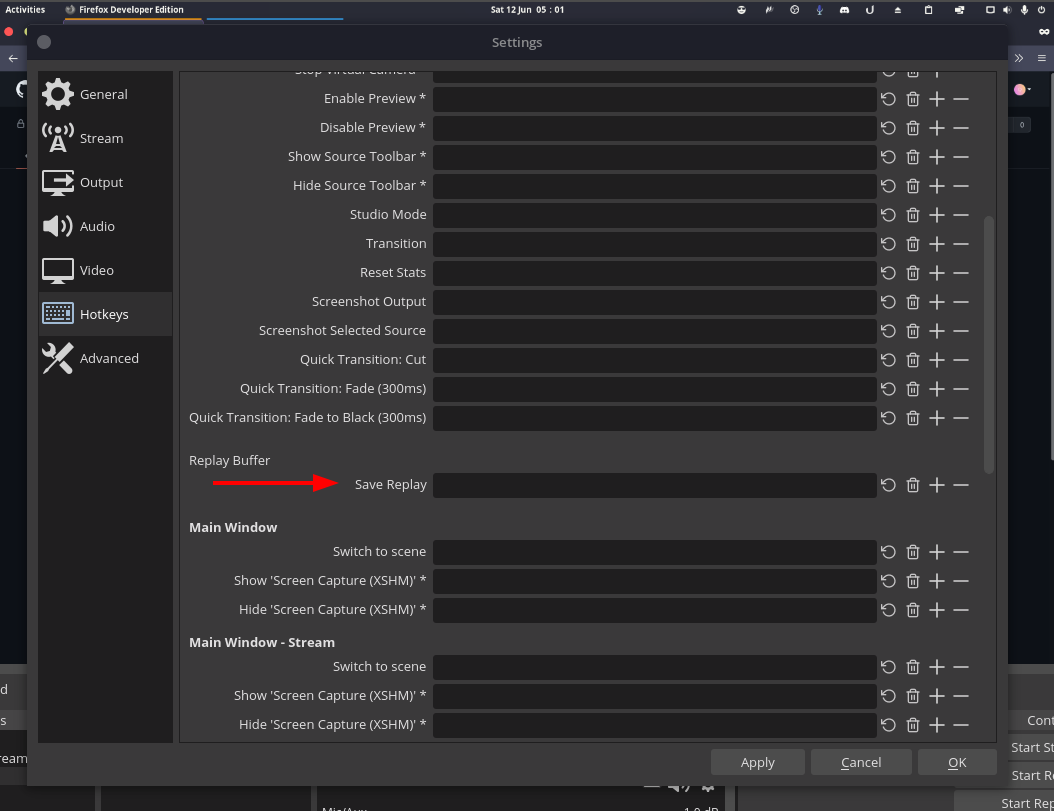
Task: Click the Discord tray icon
Action: (844, 10)
